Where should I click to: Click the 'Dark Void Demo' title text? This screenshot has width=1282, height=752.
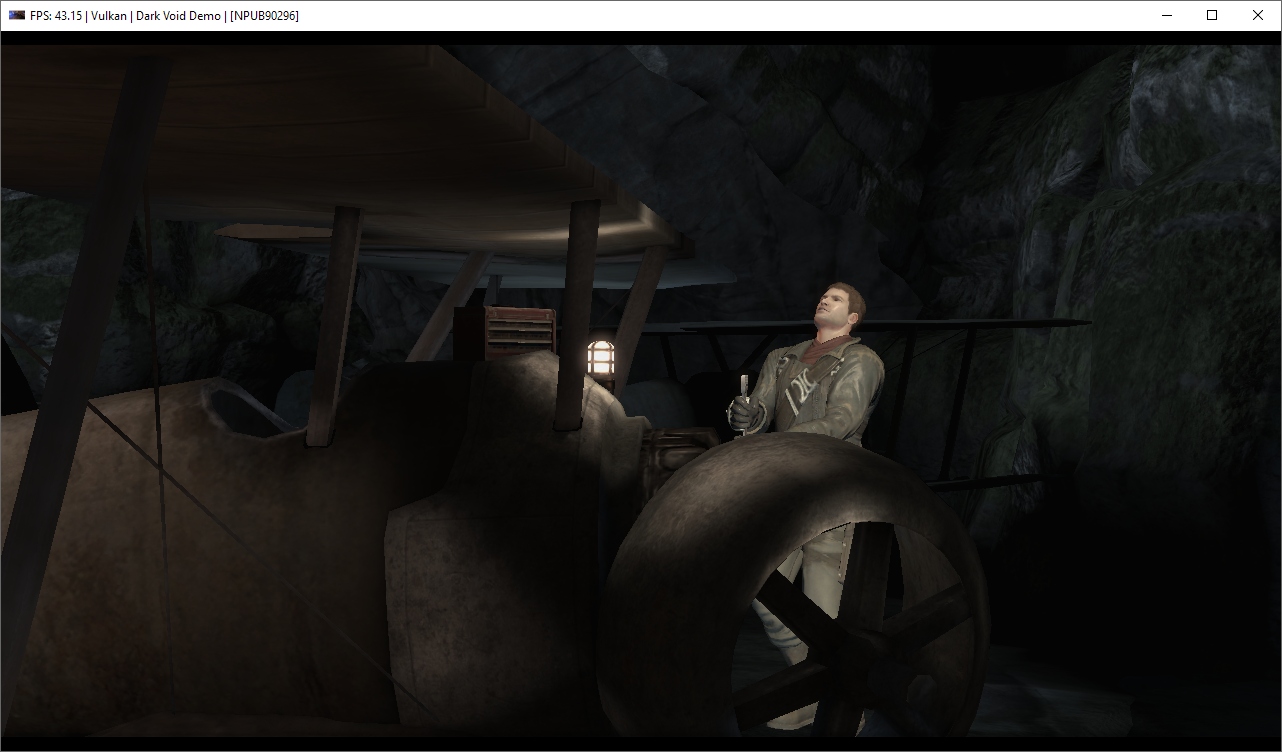coord(178,16)
